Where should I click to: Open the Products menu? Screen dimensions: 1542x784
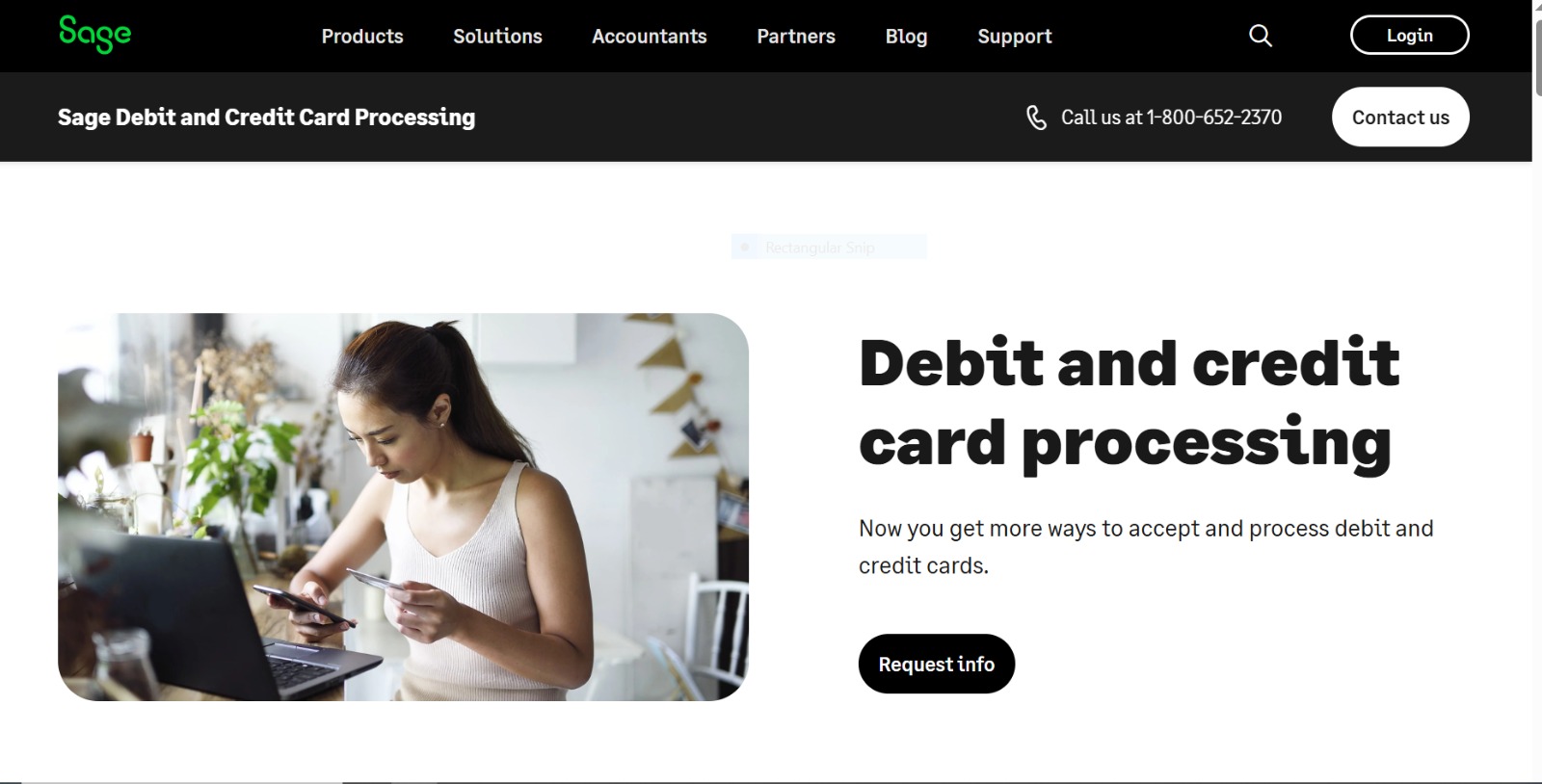click(x=362, y=36)
